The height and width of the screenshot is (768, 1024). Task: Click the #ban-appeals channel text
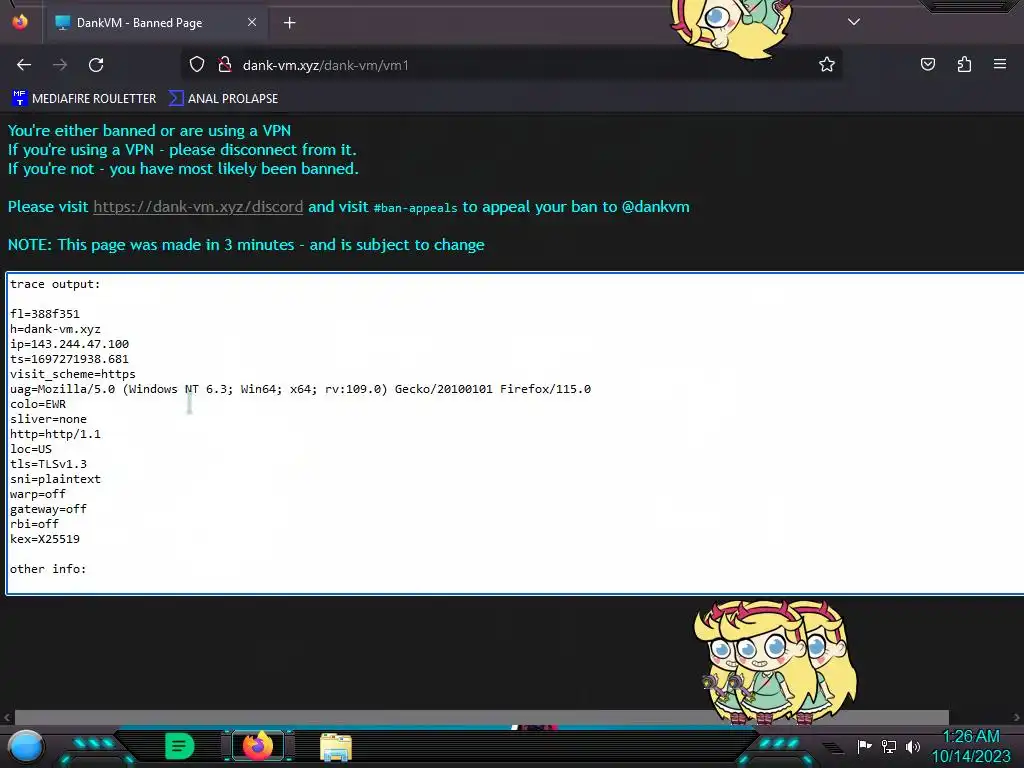pyautogui.click(x=415, y=208)
